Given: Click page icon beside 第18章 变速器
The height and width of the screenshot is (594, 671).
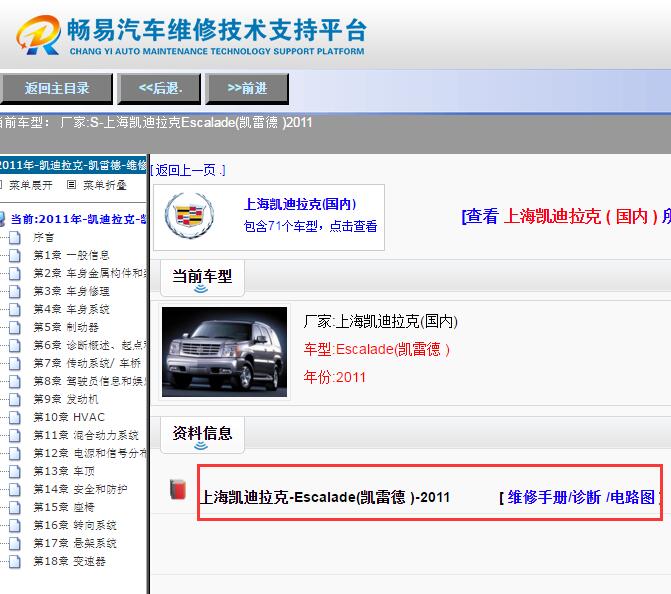Looking at the screenshot, I should click(15, 561).
